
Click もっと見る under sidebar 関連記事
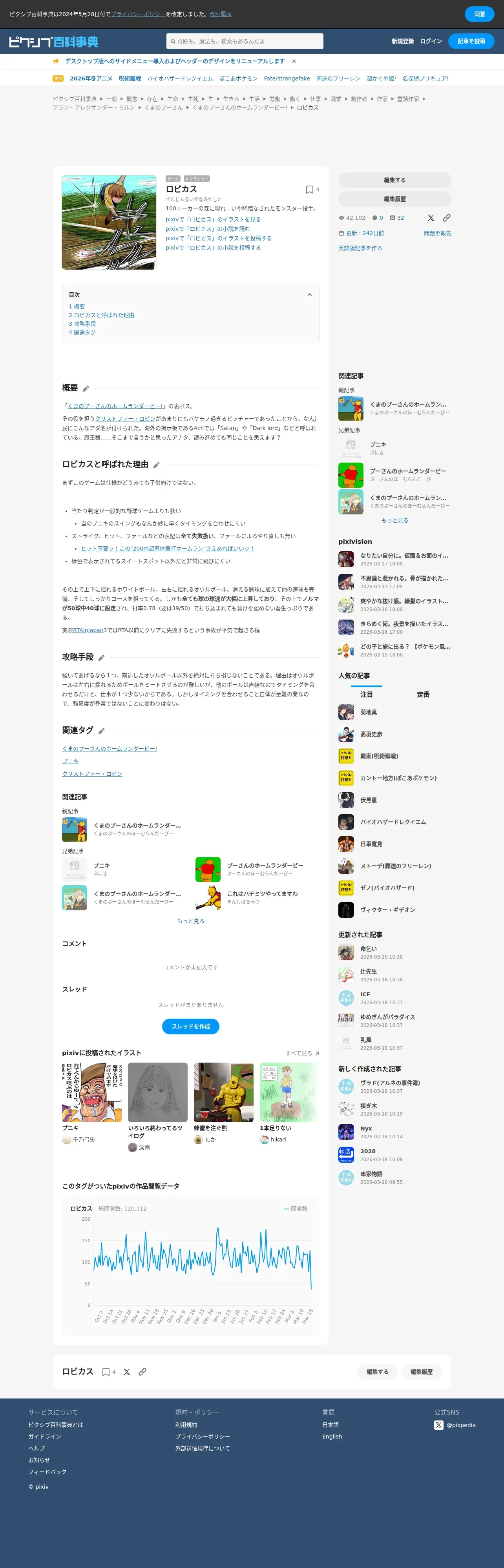pos(394,520)
